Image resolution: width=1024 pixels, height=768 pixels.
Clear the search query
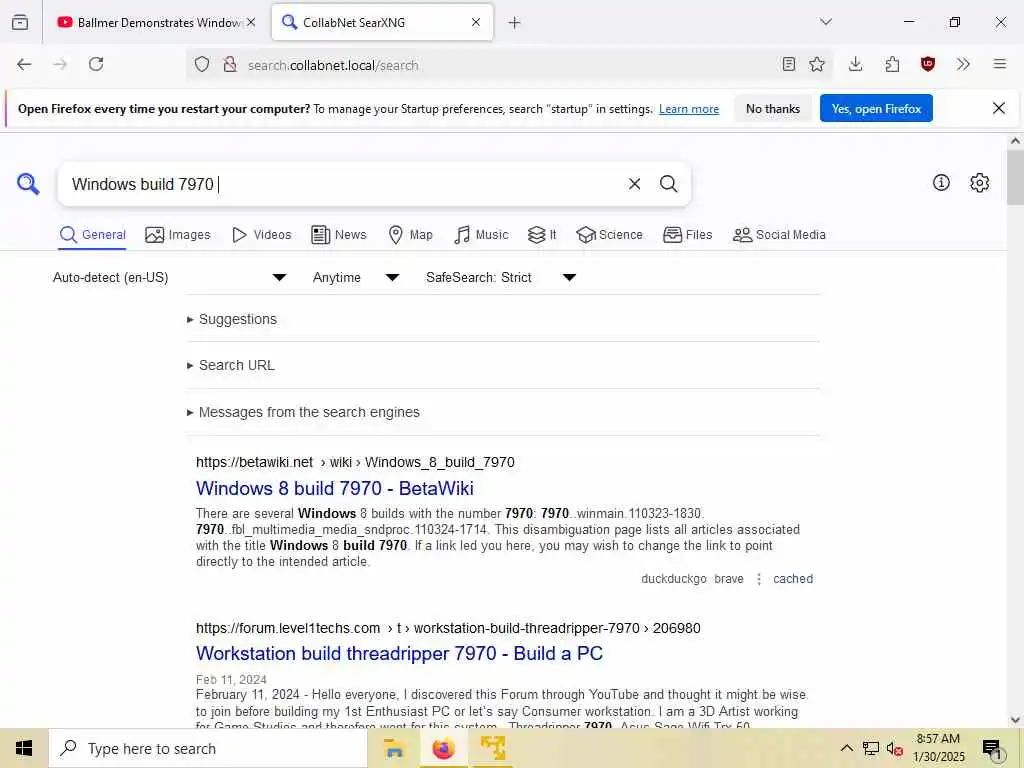[x=634, y=184]
